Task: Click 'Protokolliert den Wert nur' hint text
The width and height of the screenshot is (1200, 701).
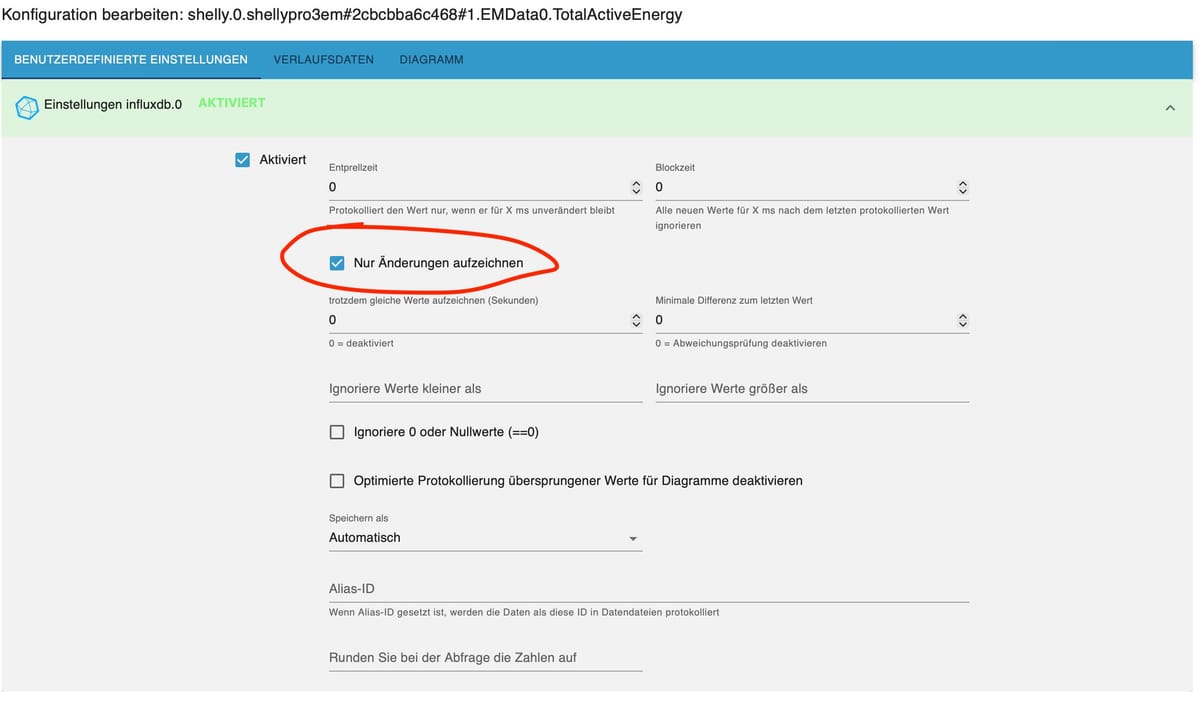Action: pos(472,210)
